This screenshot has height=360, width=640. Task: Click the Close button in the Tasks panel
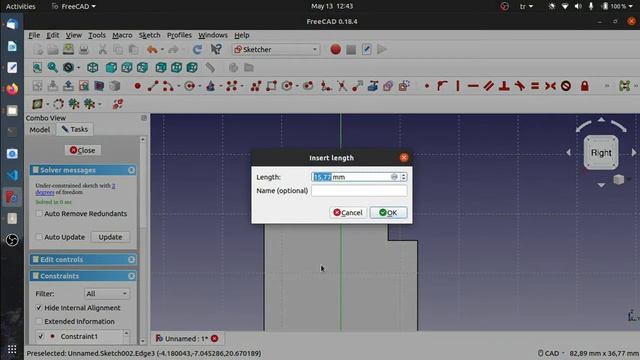tap(83, 150)
